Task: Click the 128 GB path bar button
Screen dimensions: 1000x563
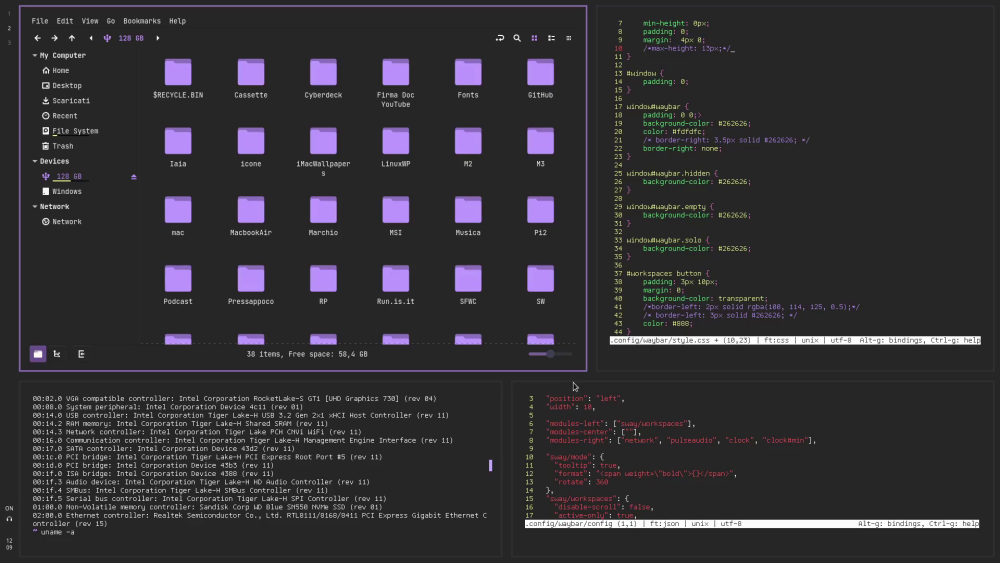Action: click(x=124, y=38)
